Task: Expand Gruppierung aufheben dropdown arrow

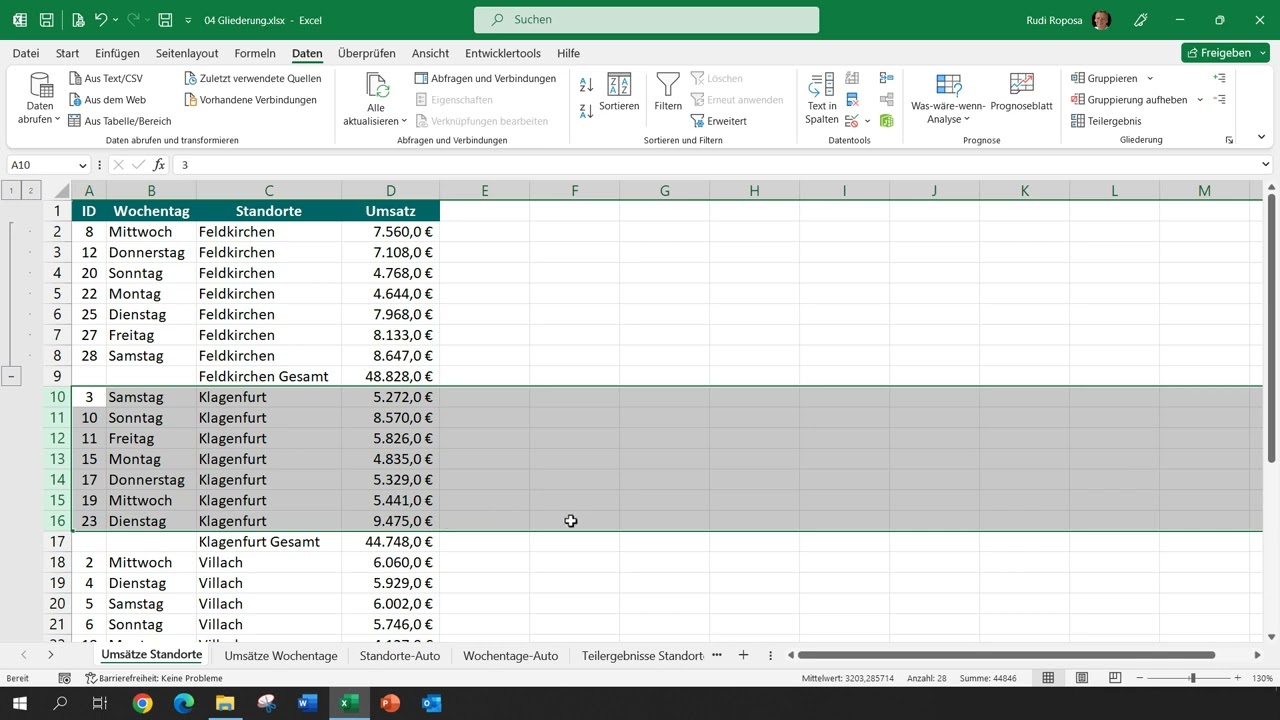Action: pos(1200,100)
